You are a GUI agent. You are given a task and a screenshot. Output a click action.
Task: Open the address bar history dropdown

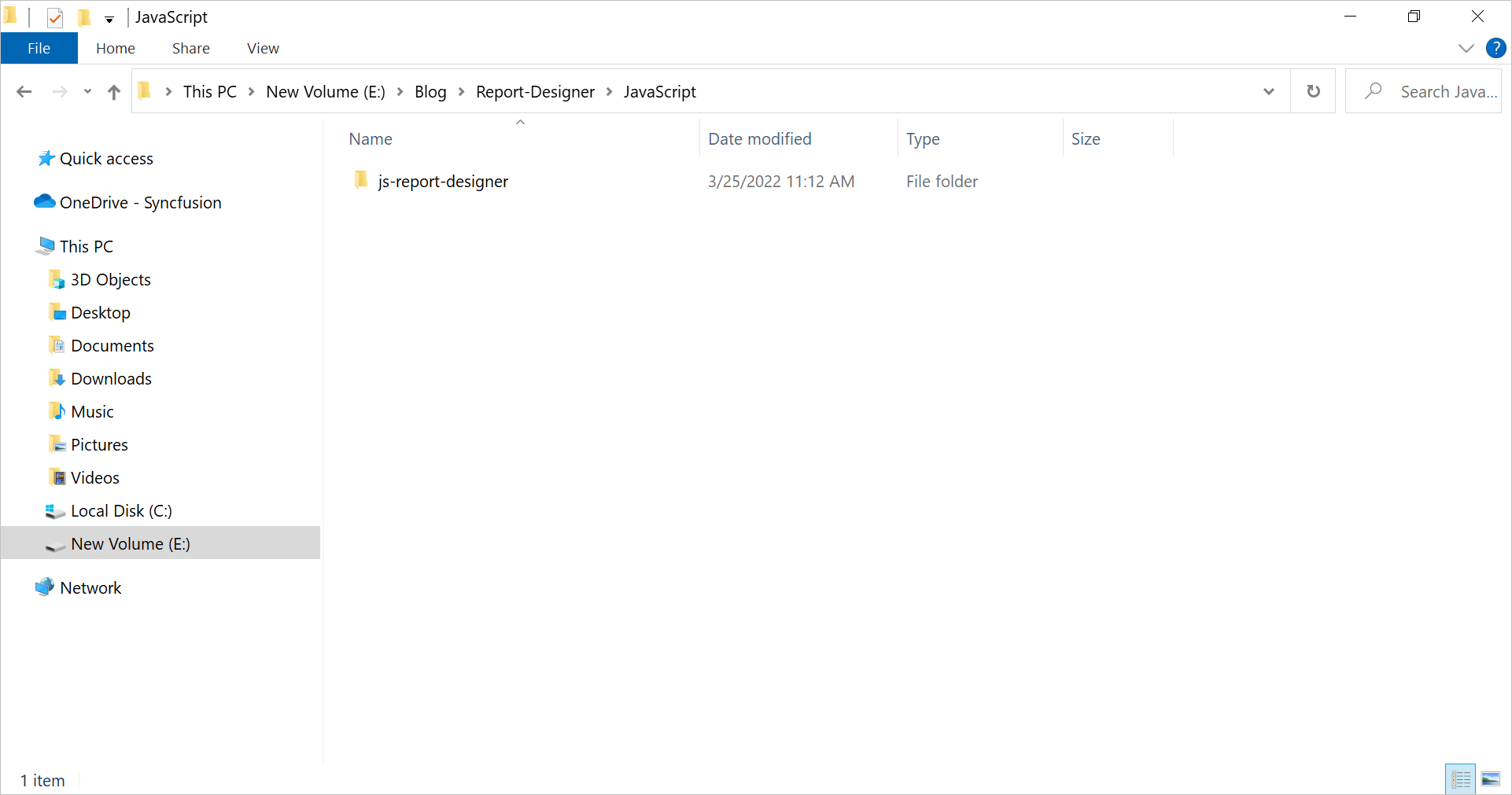coord(1269,91)
